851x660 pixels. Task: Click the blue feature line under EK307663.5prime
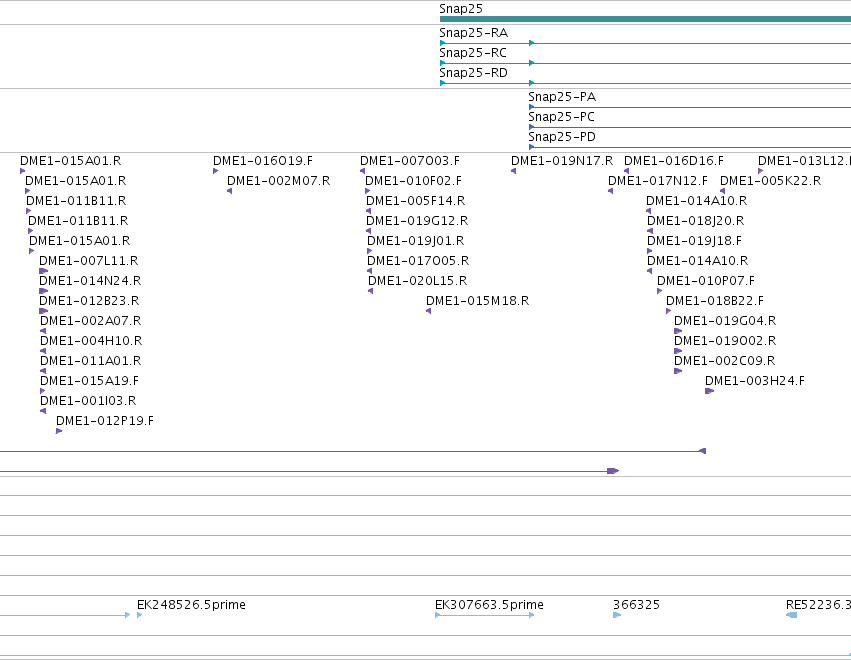click(485, 615)
